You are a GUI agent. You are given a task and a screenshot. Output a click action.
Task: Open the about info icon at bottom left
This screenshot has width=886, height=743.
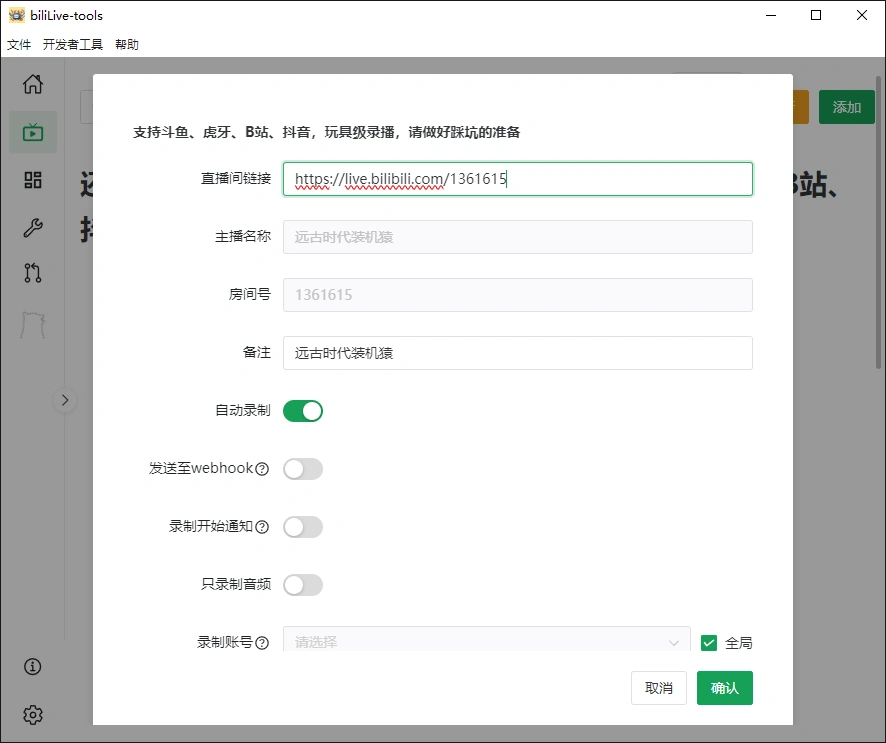(32, 667)
